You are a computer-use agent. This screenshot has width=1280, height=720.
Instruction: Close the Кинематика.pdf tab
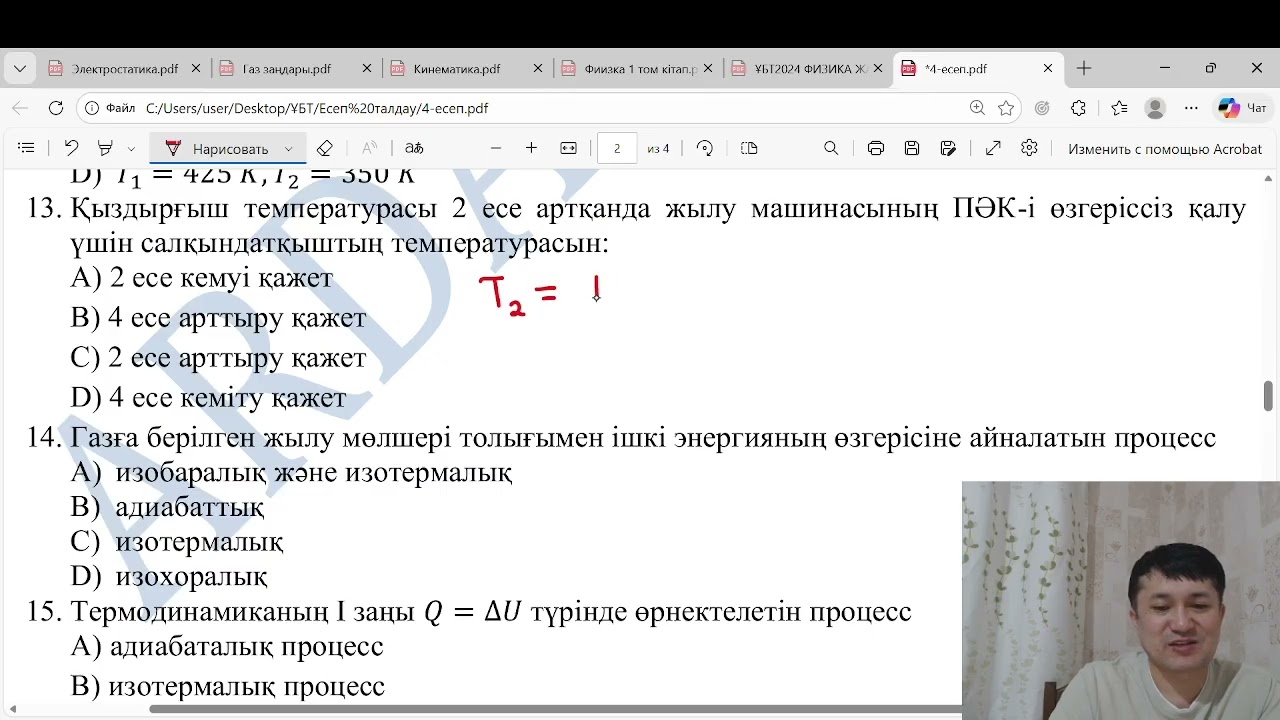click(x=538, y=69)
